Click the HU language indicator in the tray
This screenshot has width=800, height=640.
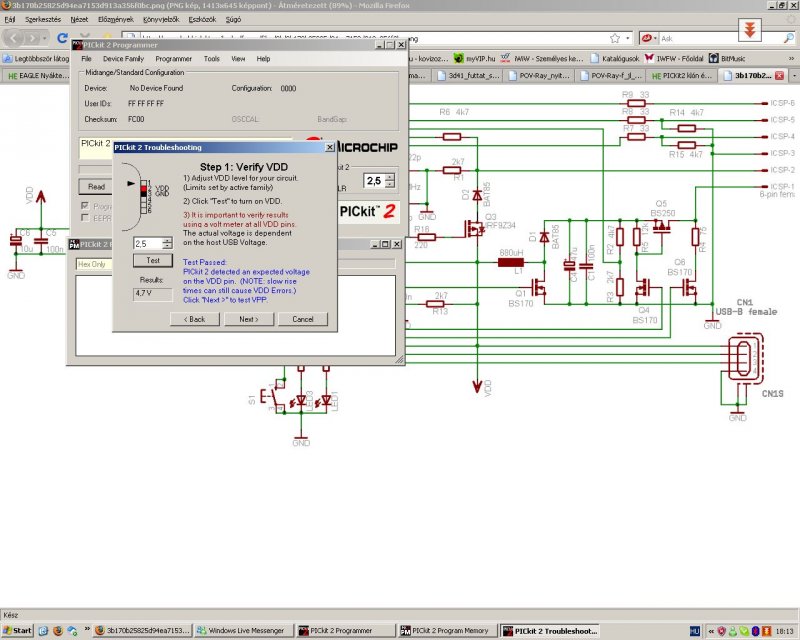[694, 631]
